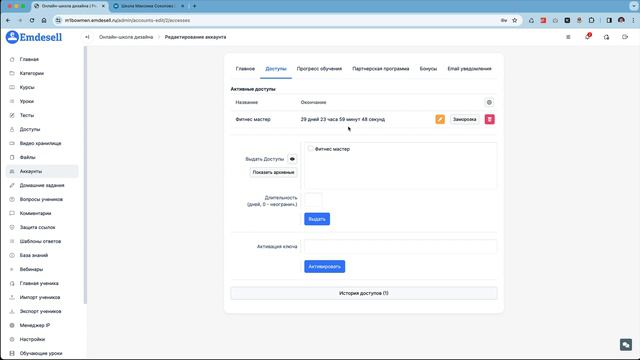Toggle the eye icon next to Выдать Доступы

coord(292,159)
